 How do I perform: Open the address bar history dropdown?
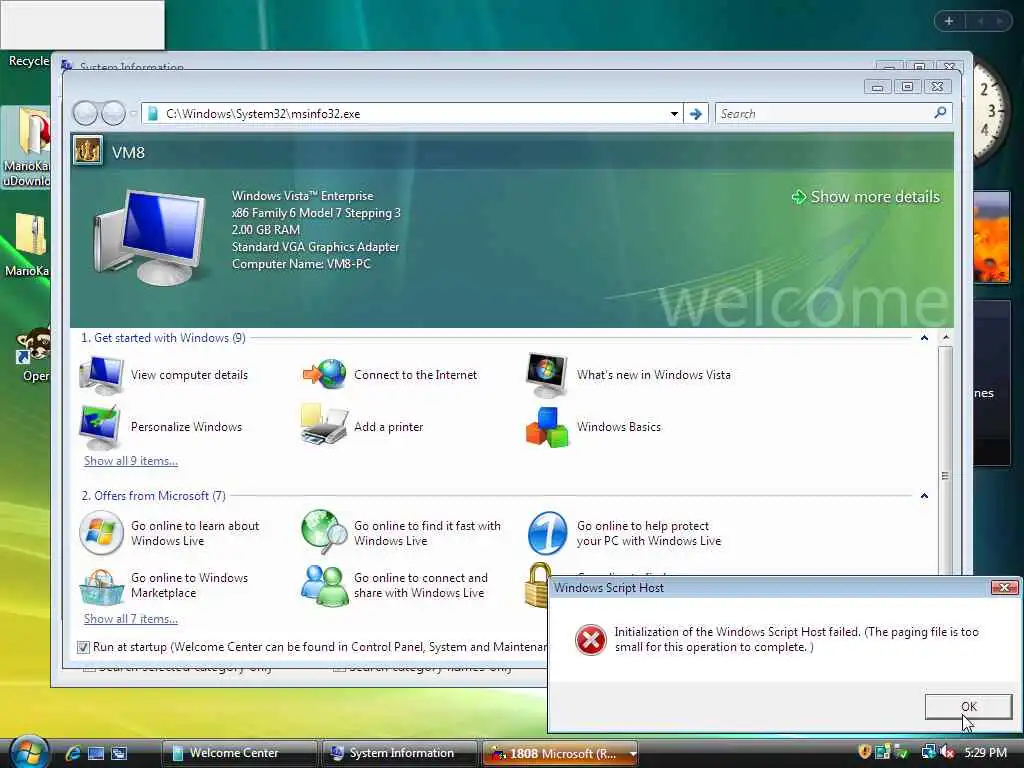[x=674, y=114]
